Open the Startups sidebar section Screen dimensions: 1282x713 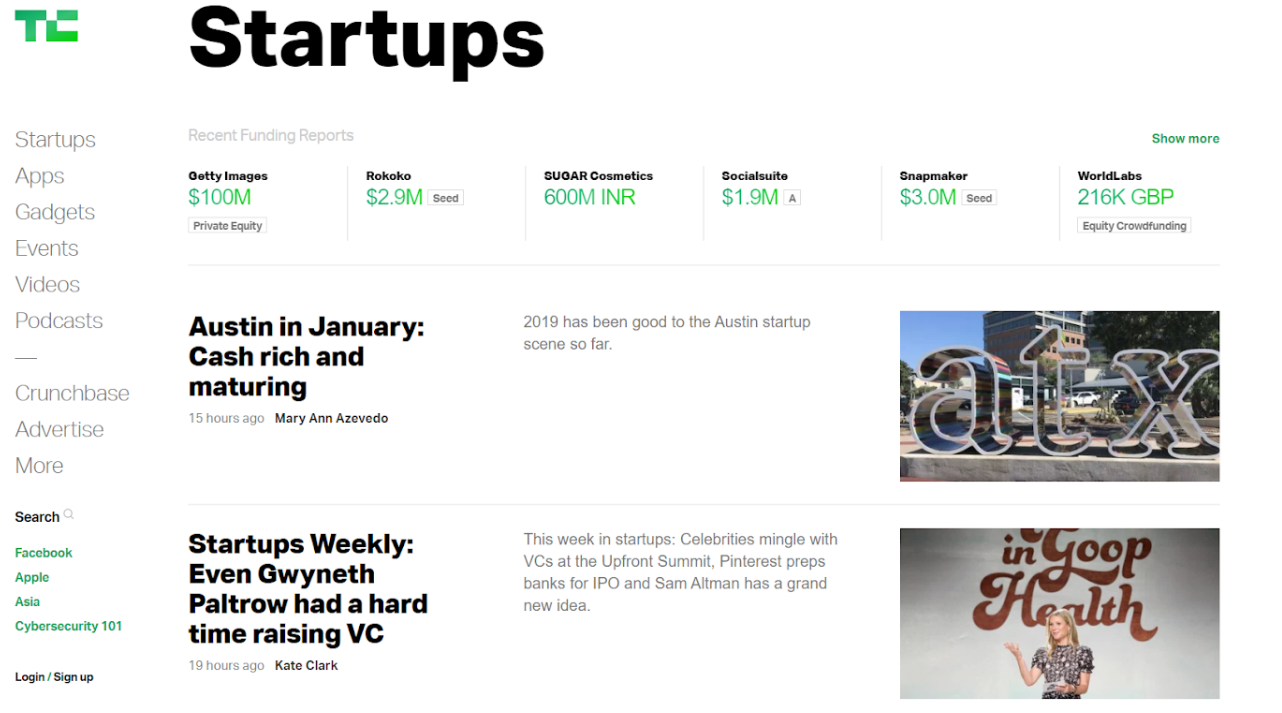pyautogui.click(x=55, y=140)
